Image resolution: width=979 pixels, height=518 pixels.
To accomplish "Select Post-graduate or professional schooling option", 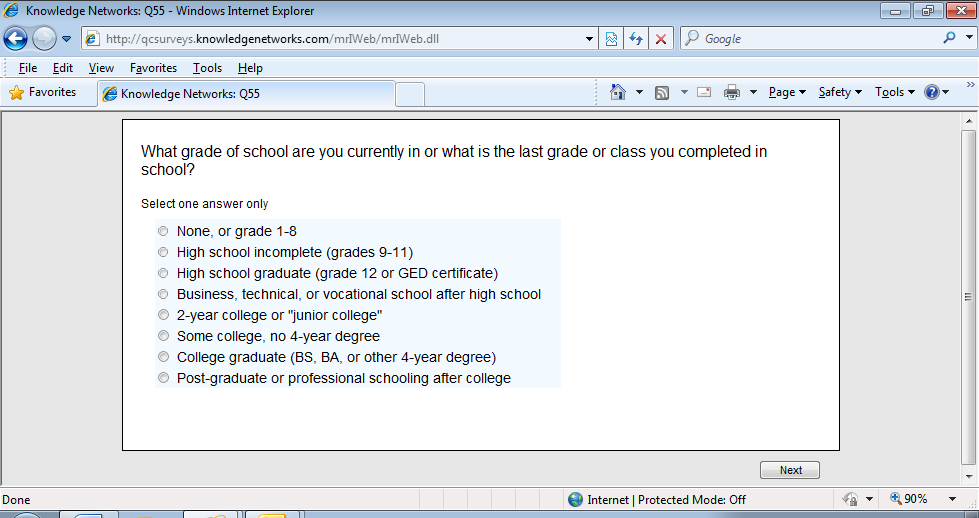I will click(163, 378).
